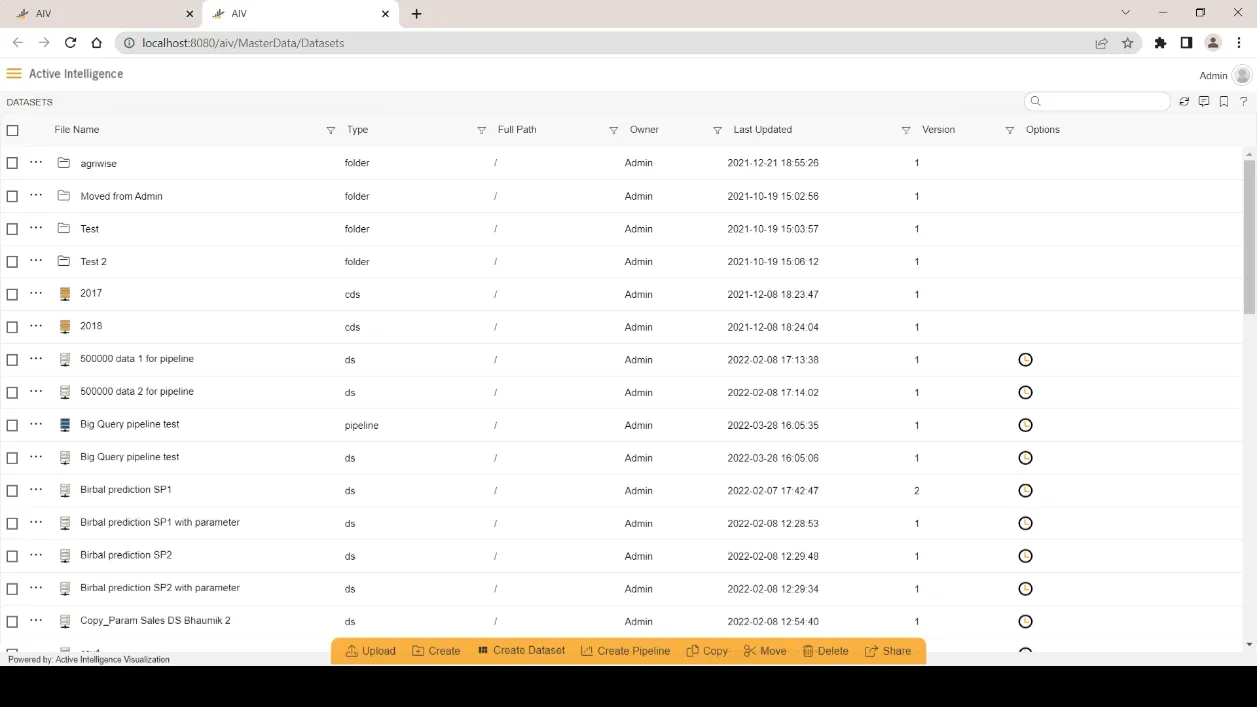The image size is (1257, 707).
Task: Click the bookmark icon in Datasets header
Action: 1224,102
